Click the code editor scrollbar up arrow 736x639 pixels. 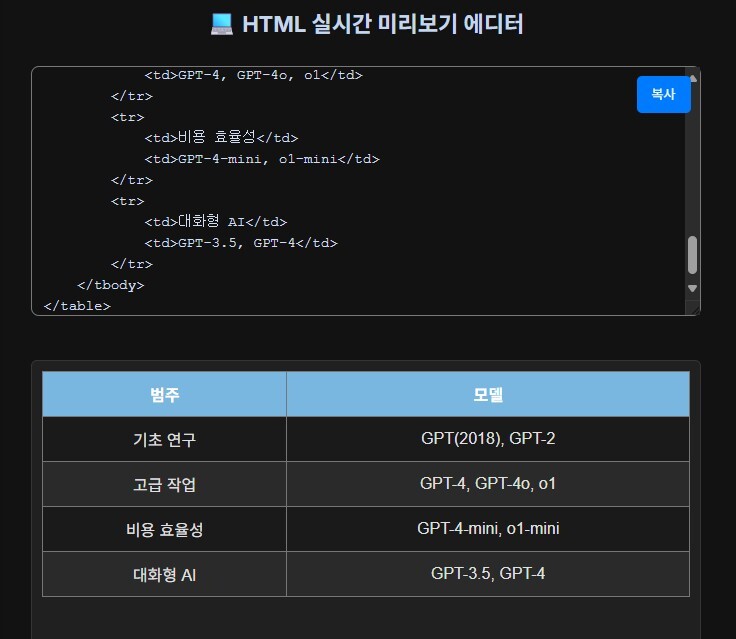tap(692, 79)
